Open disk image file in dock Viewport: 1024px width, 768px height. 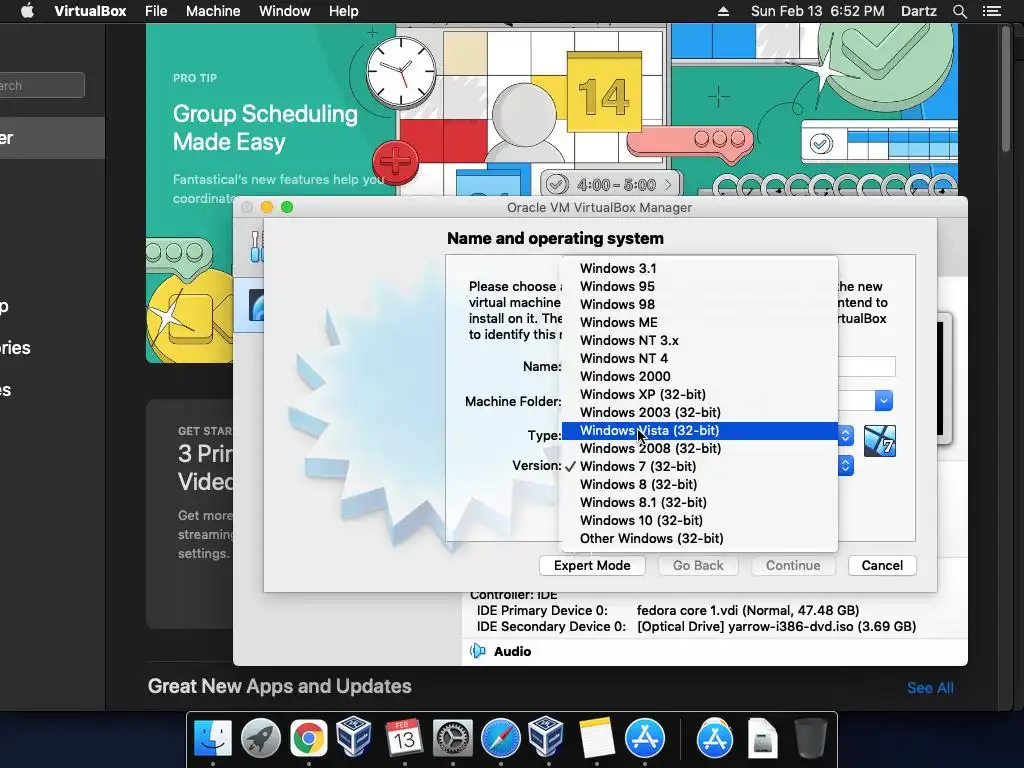click(762, 739)
